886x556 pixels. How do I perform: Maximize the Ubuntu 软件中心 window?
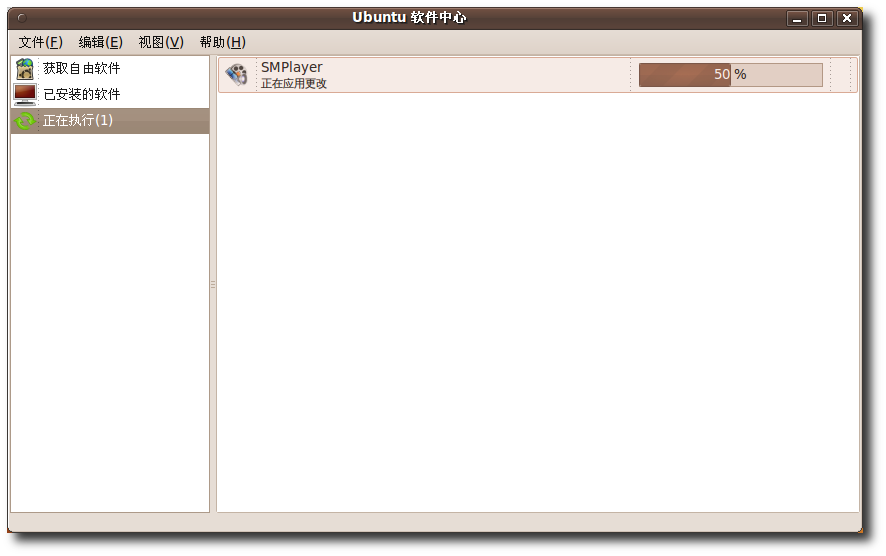click(822, 18)
